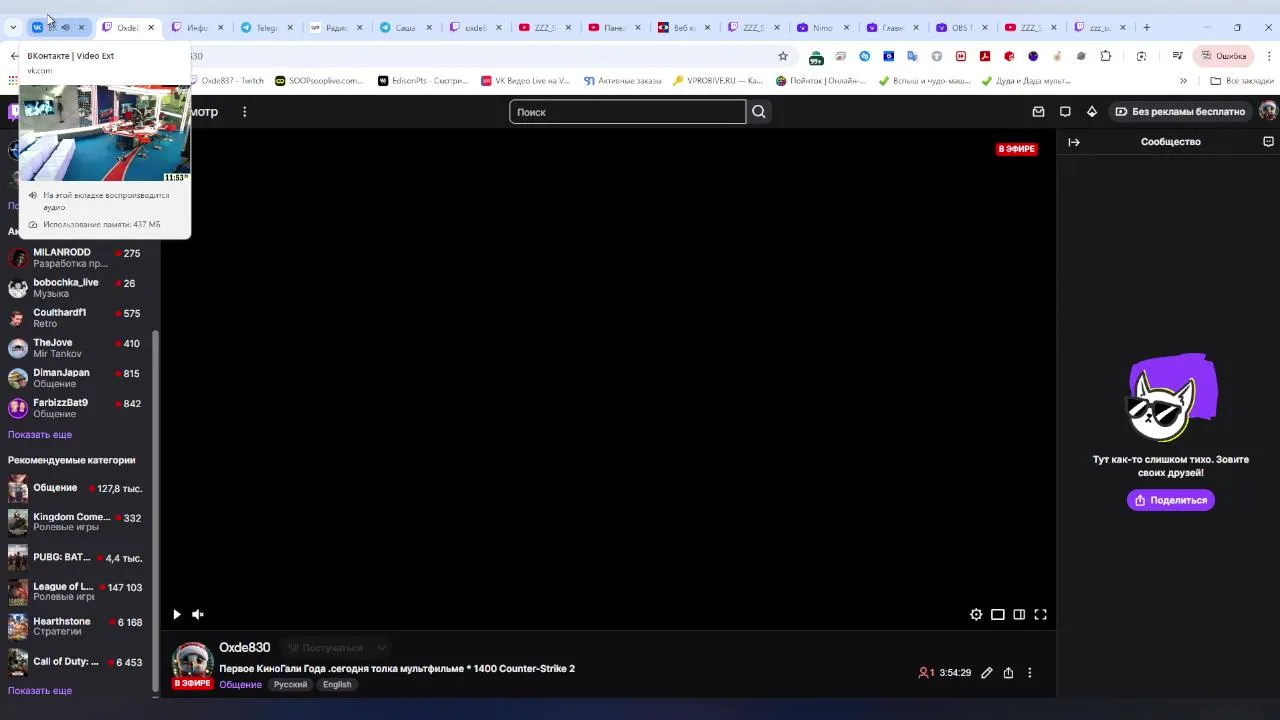This screenshot has width=1280, height=720.
Task: Share stream upload icon
Action: pyautogui.click(x=1008, y=673)
